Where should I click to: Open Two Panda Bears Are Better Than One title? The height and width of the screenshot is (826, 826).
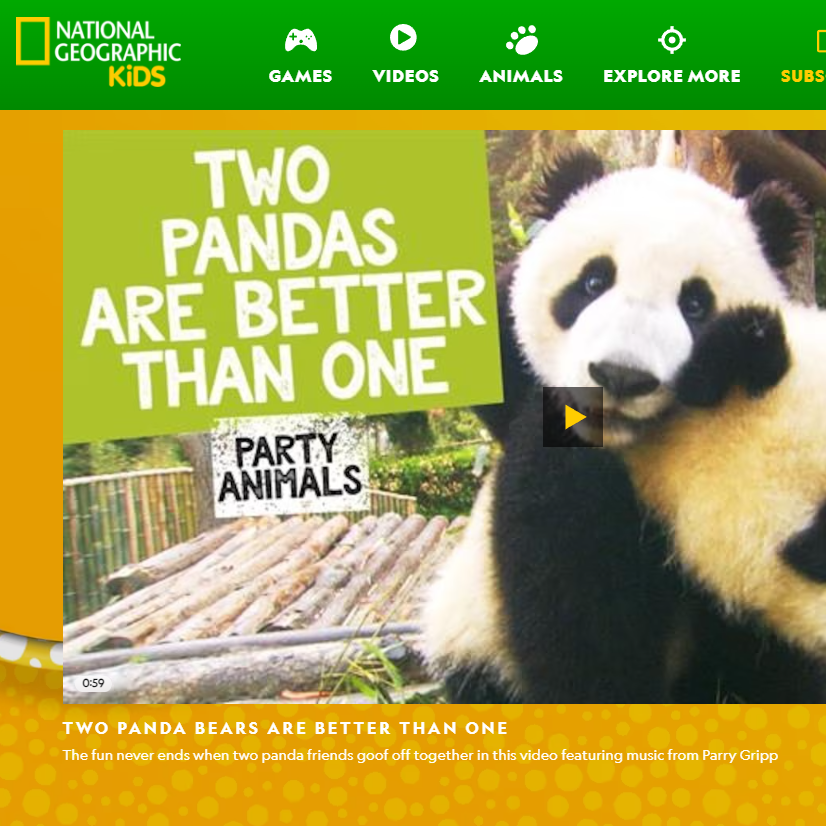[x=285, y=728]
